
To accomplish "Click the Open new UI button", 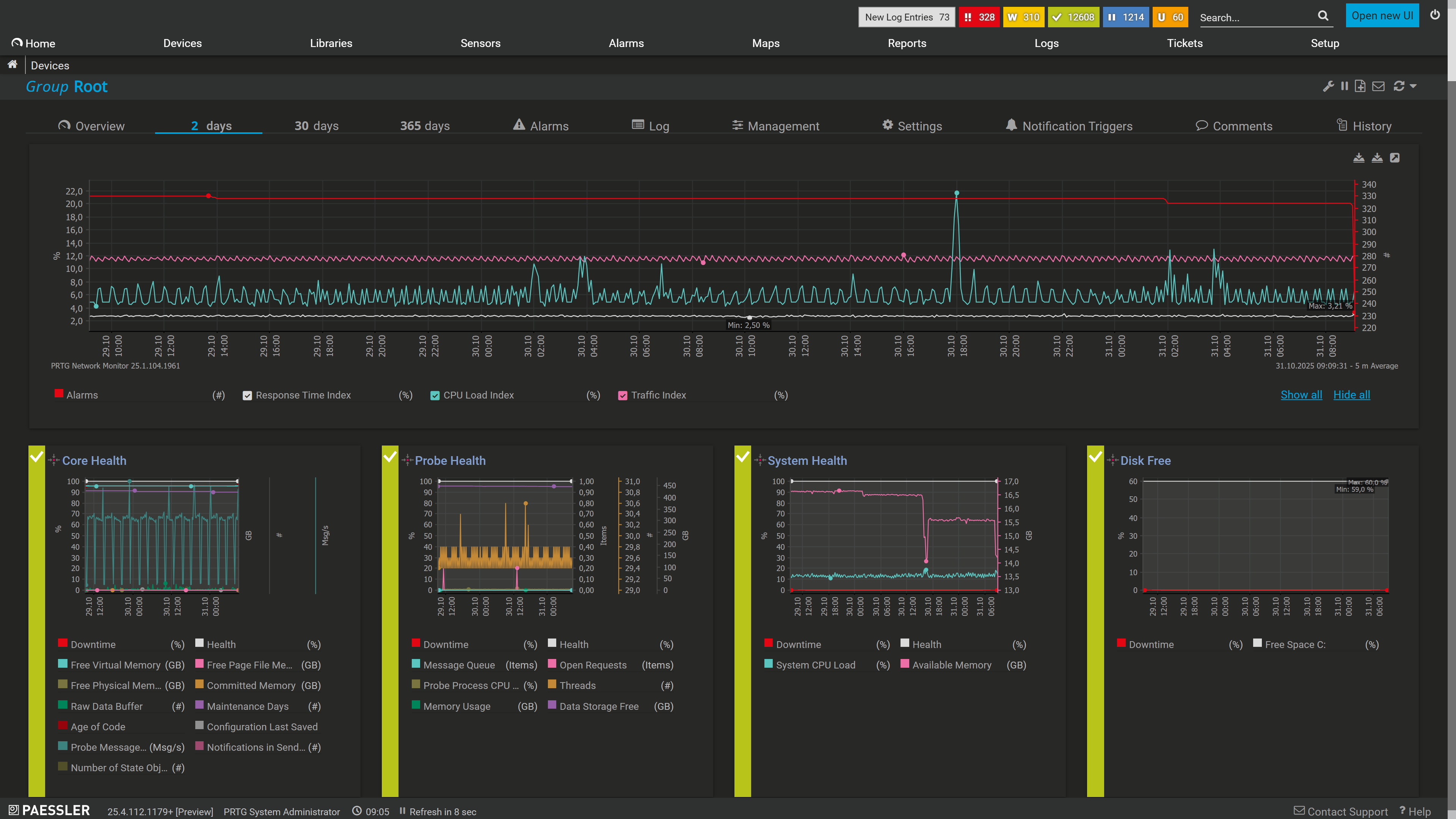I will click(x=1382, y=16).
